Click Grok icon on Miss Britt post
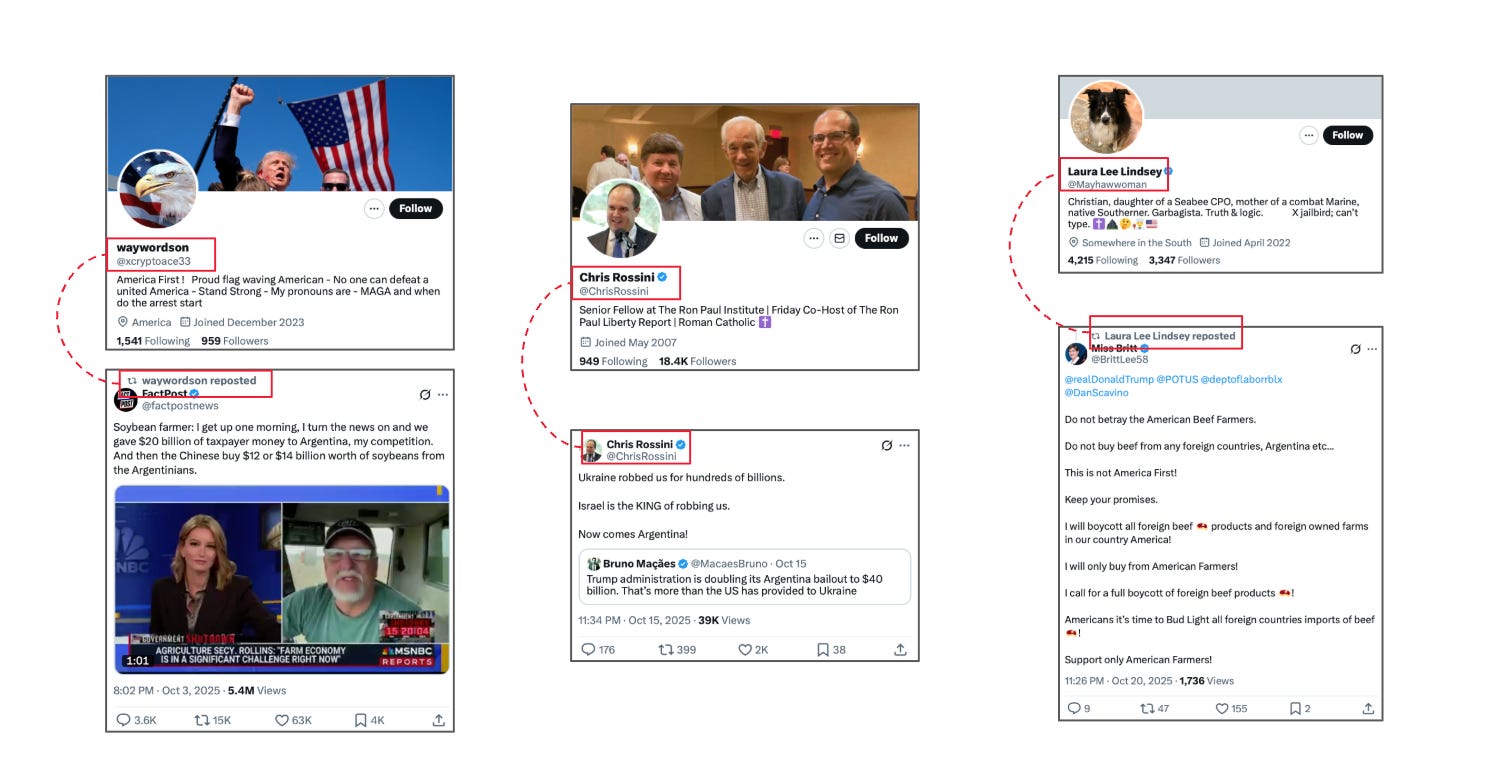1488x762 pixels. (x=1355, y=349)
